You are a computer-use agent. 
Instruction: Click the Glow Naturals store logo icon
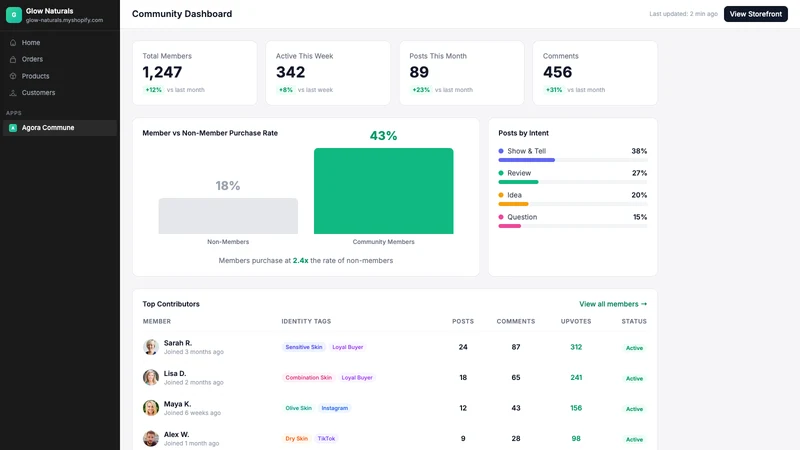tap(14, 15)
